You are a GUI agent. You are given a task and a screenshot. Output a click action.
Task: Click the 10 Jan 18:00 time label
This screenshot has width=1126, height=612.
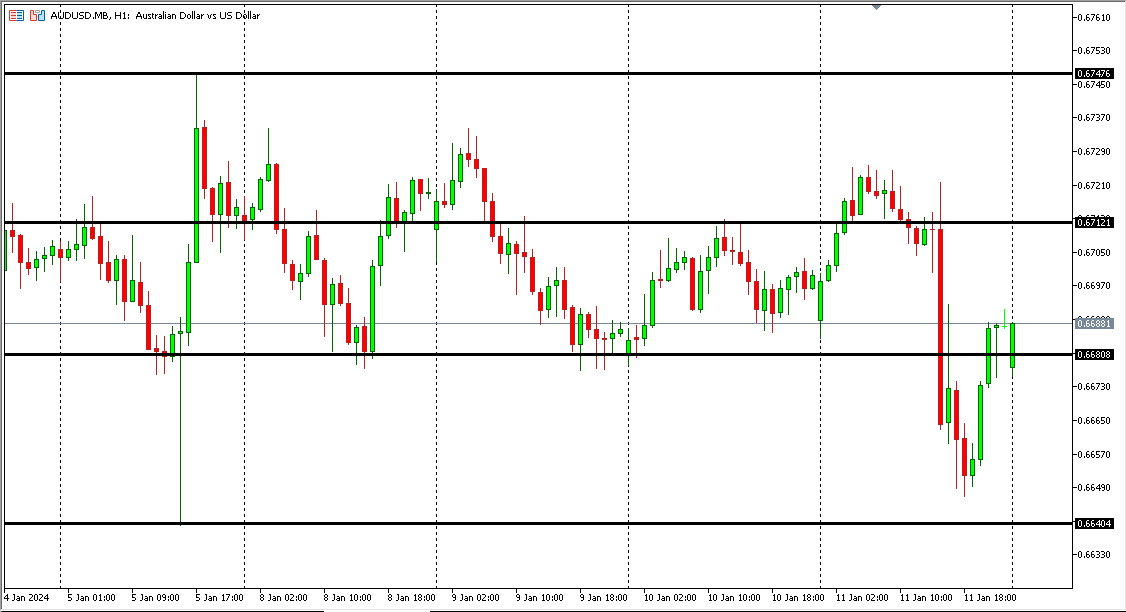pyautogui.click(x=798, y=598)
